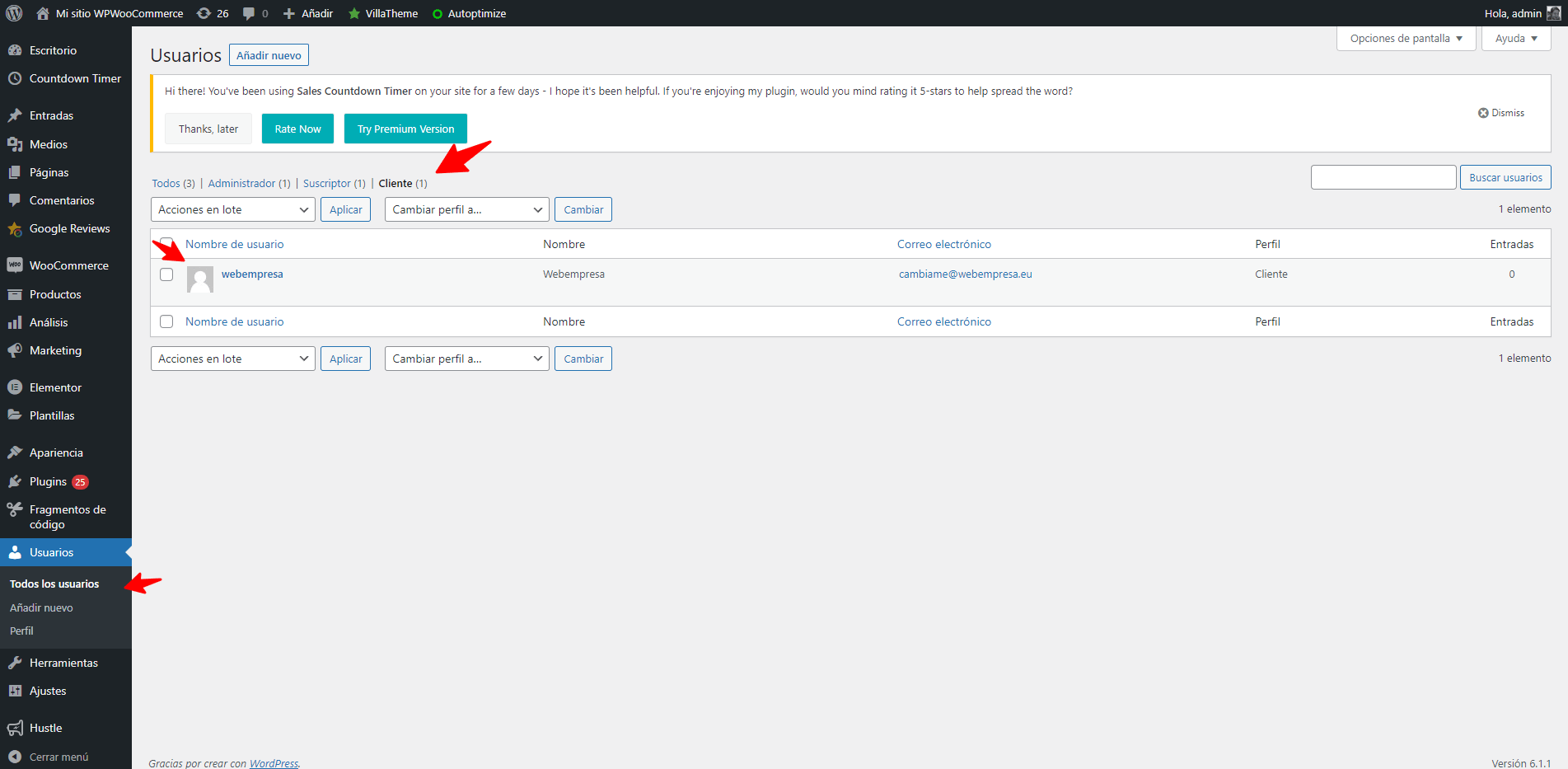Filter users by Administrador (1)
Screen dimensions: 1568x769
[x=249, y=184]
